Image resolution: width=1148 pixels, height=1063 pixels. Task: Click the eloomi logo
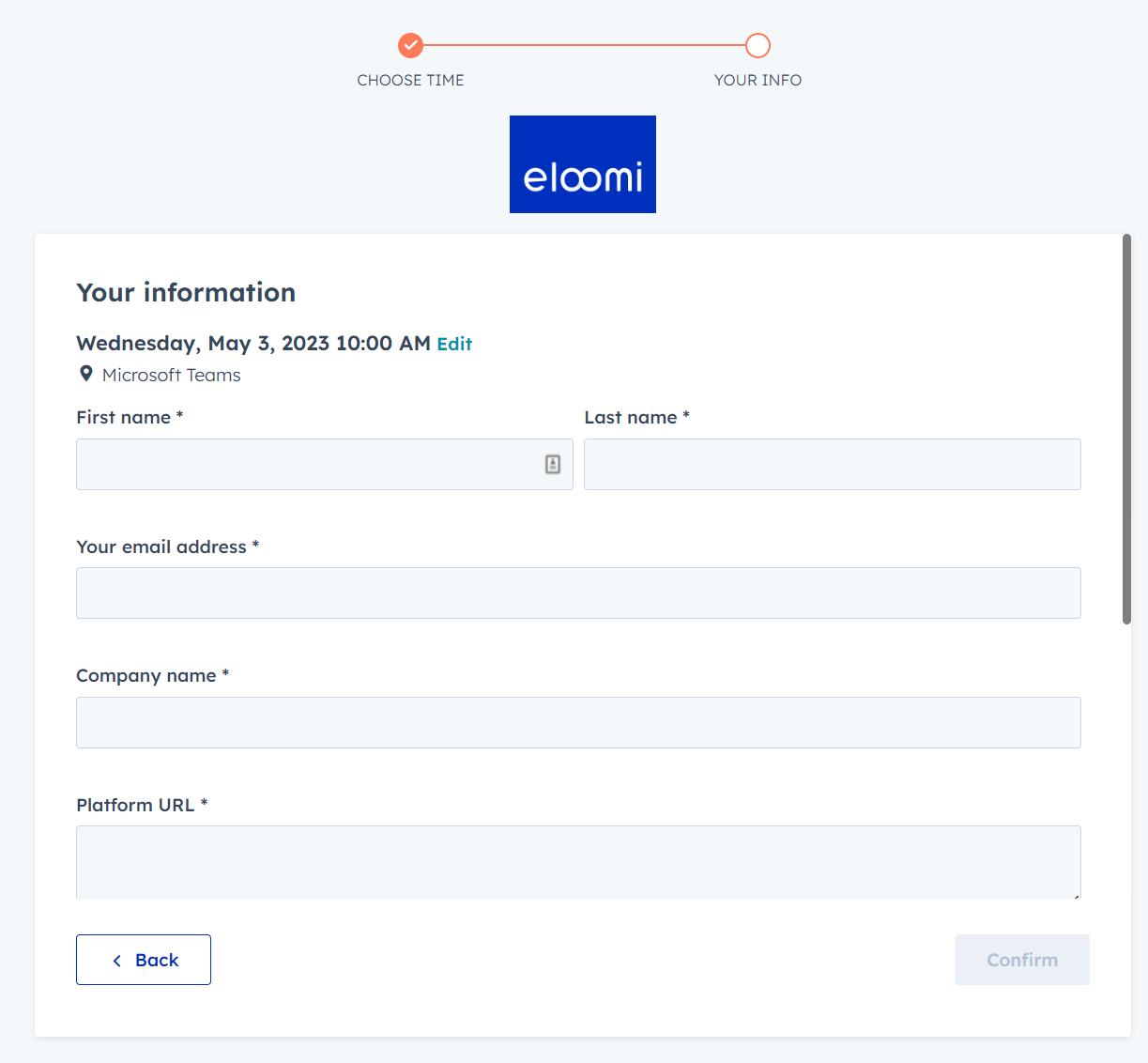[583, 164]
